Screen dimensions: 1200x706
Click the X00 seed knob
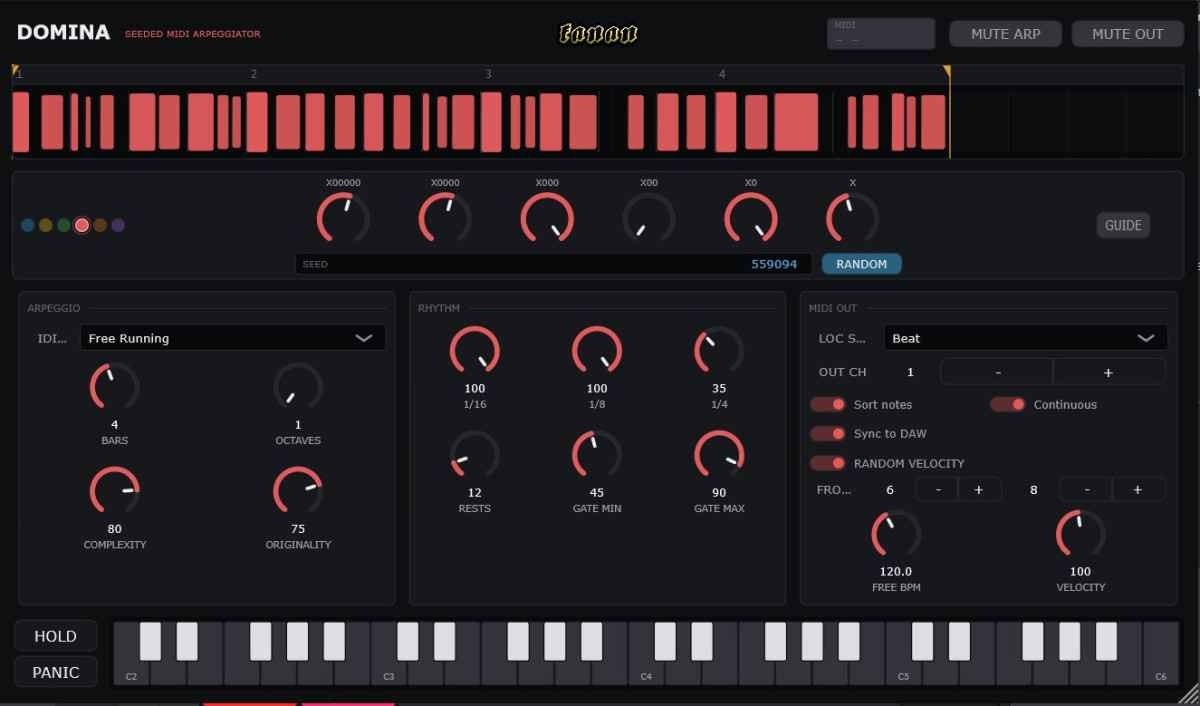pyautogui.click(x=649, y=218)
